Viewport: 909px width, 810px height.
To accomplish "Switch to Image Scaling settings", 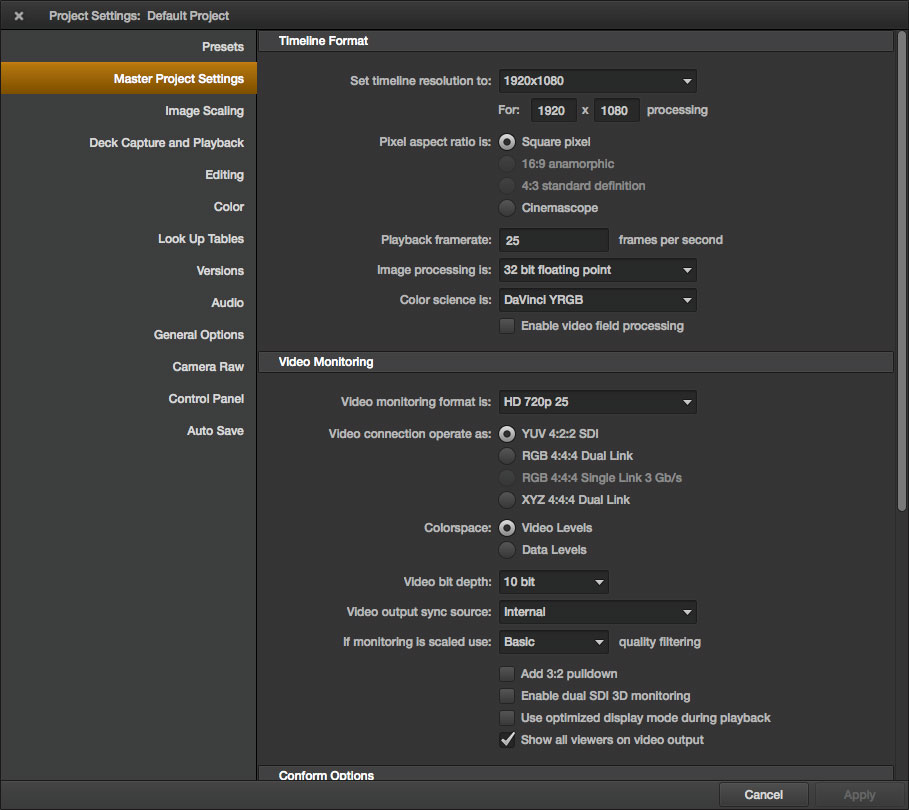I will 204,111.
